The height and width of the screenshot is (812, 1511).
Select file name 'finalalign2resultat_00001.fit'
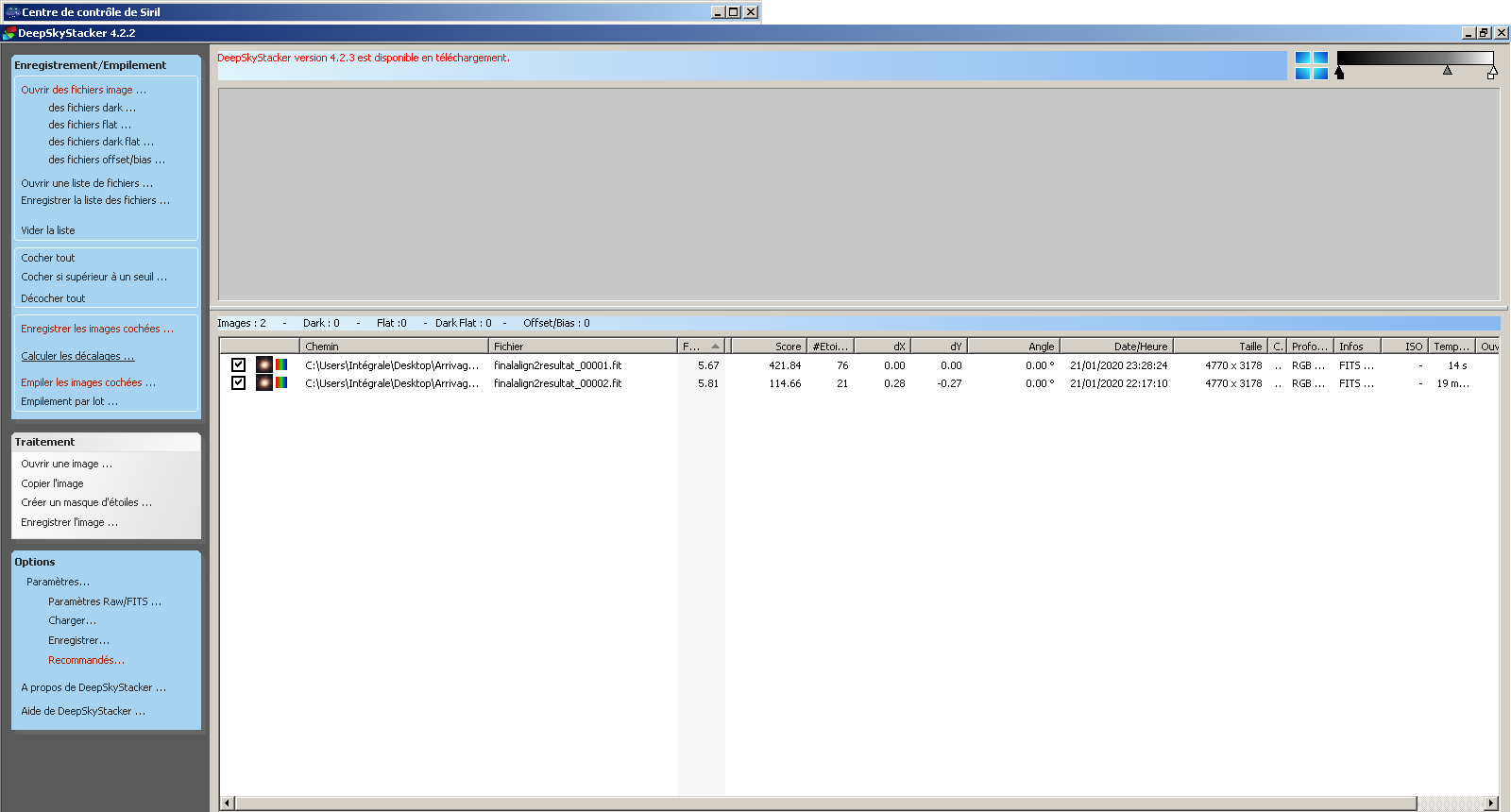(558, 365)
